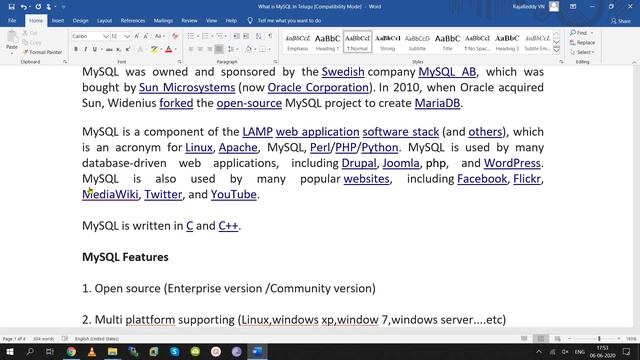Click the Undo arrow icon
Viewport: 640px width, 360px height.
click(x=24, y=7)
